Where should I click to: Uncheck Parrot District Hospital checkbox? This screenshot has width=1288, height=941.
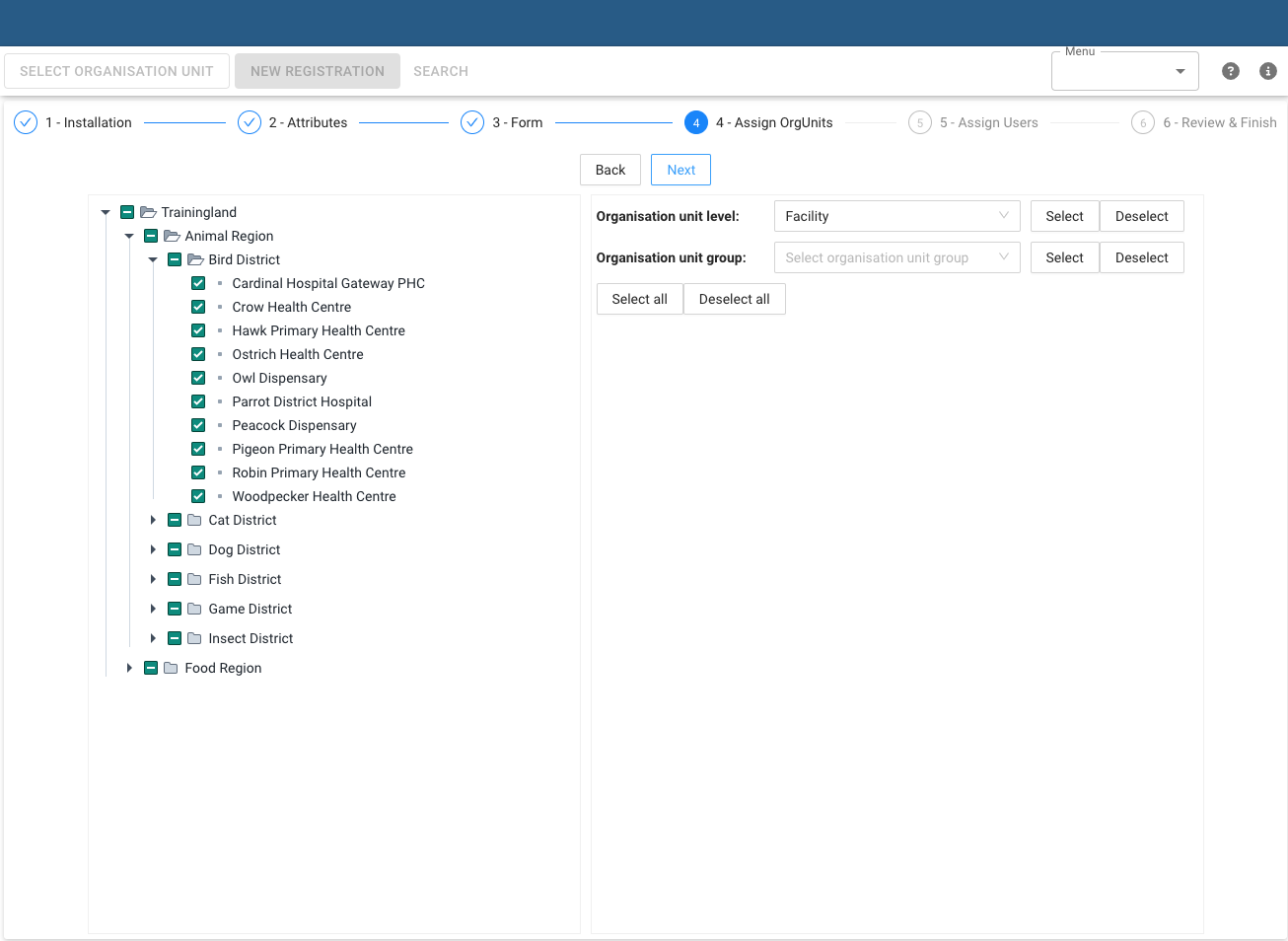click(198, 401)
